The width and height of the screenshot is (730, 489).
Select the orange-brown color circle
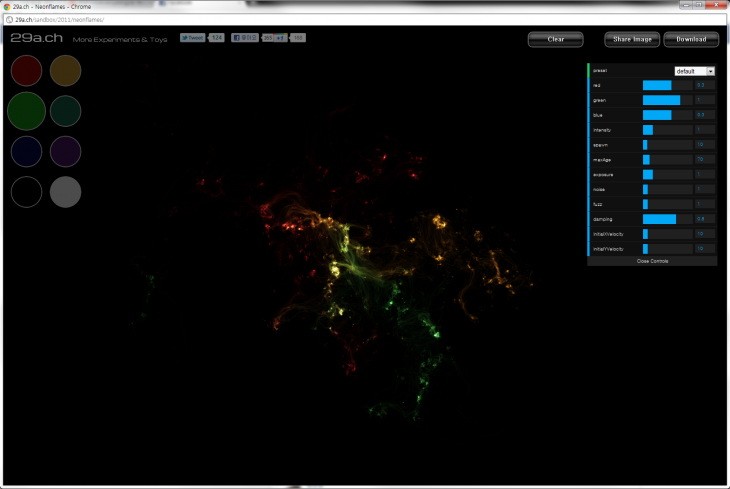65,71
